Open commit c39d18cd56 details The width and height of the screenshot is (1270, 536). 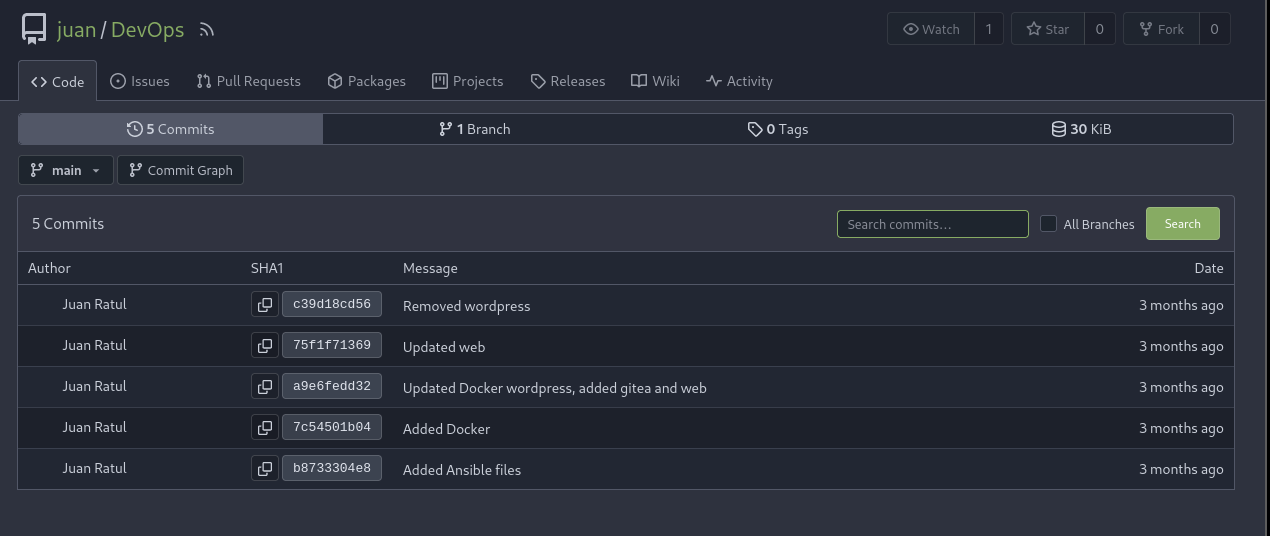331,305
